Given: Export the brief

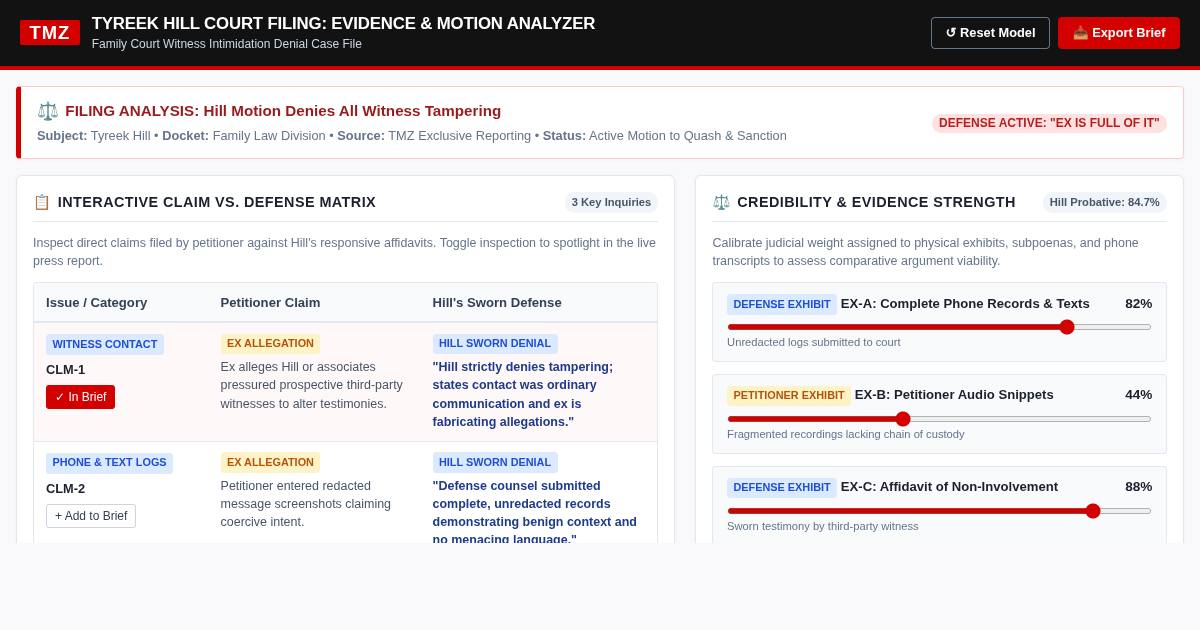Looking at the screenshot, I should tap(1119, 33).
